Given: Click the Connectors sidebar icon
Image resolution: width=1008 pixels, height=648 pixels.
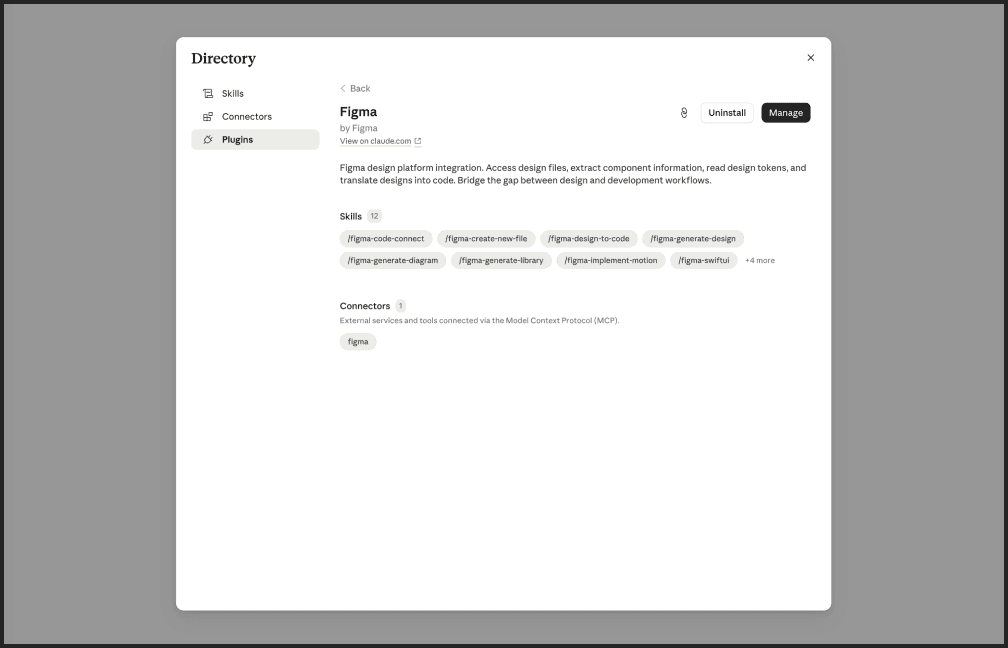Looking at the screenshot, I should coord(208,117).
